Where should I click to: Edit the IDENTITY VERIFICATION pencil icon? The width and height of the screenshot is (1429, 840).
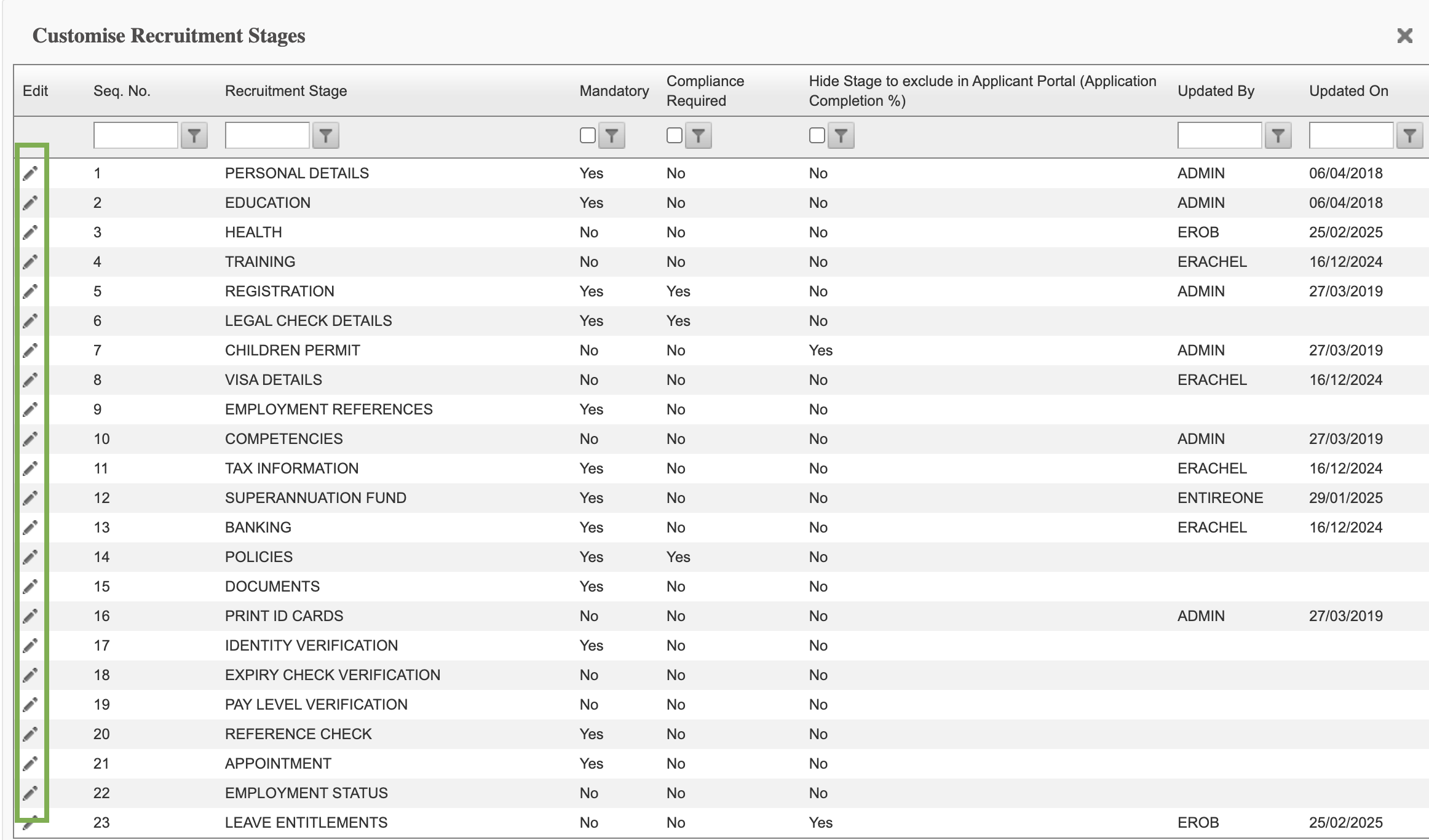[30, 646]
